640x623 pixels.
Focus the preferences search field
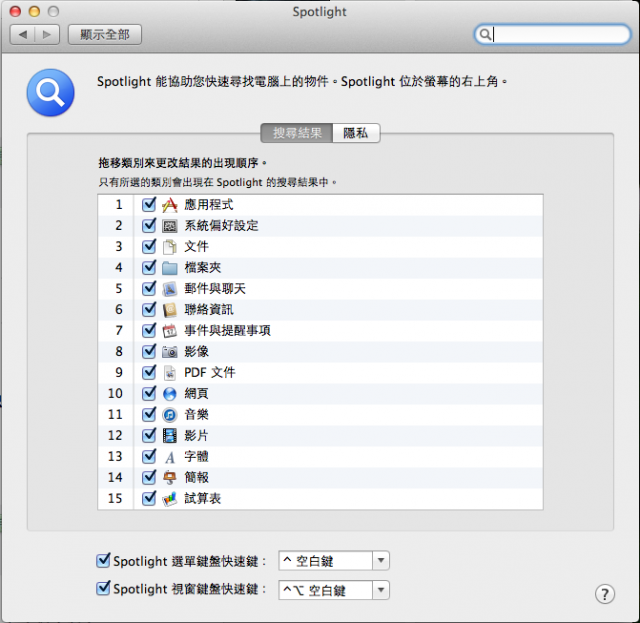pyautogui.click(x=552, y=34)
